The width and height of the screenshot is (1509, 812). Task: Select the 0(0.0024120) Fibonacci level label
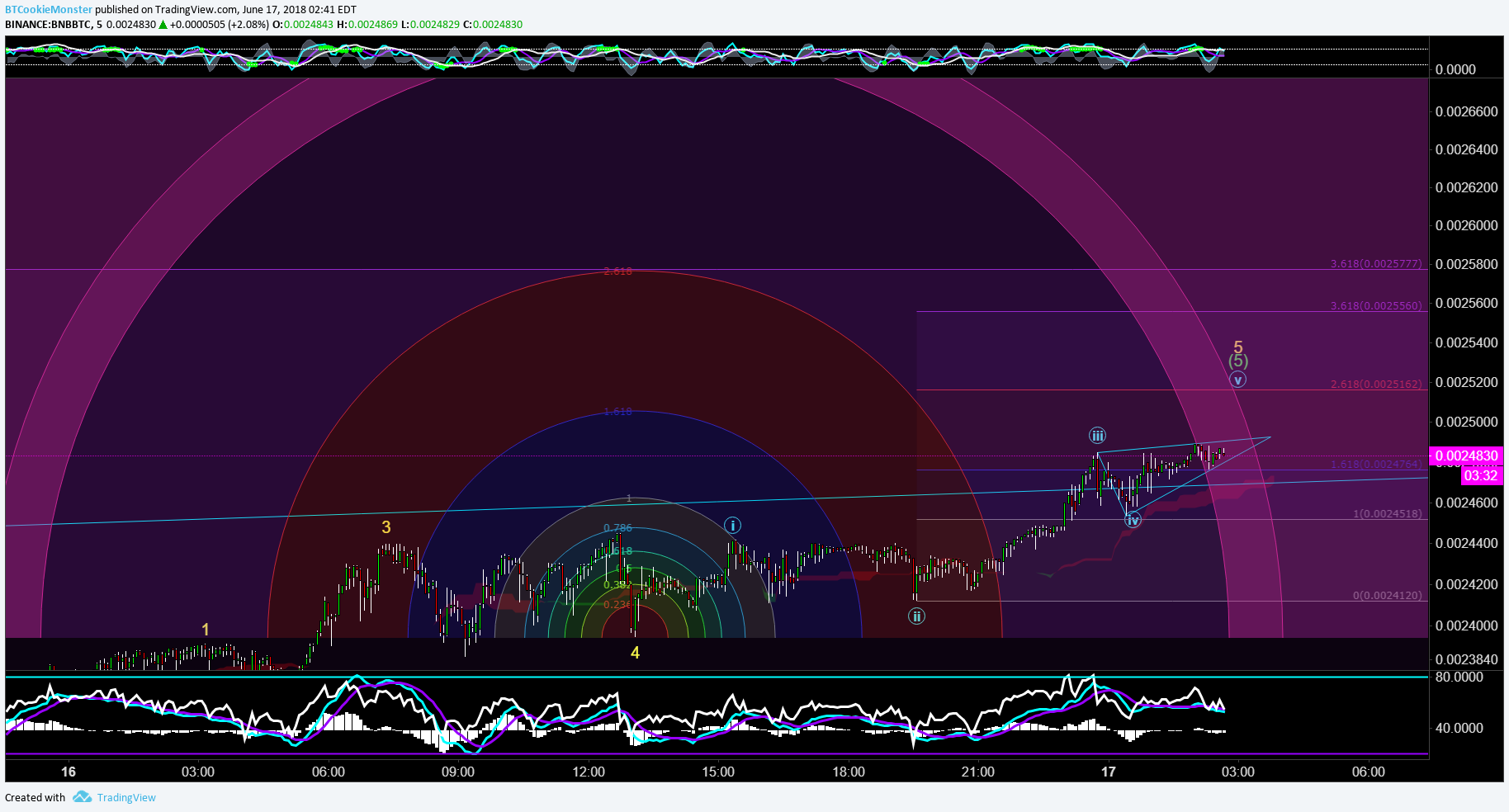click(x=1388, y=595)
